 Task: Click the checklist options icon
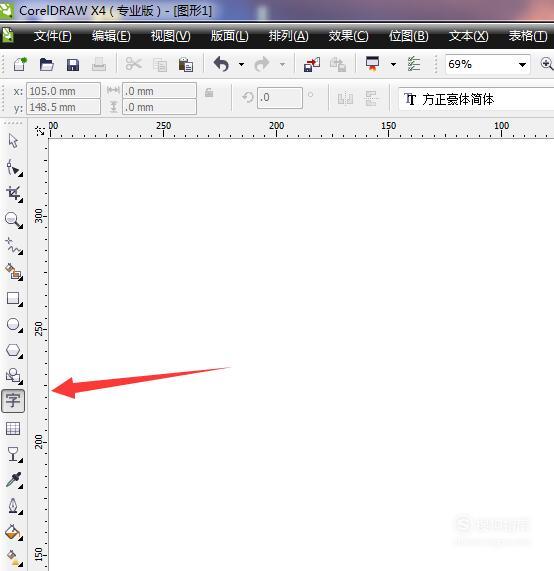coord(414,64)
